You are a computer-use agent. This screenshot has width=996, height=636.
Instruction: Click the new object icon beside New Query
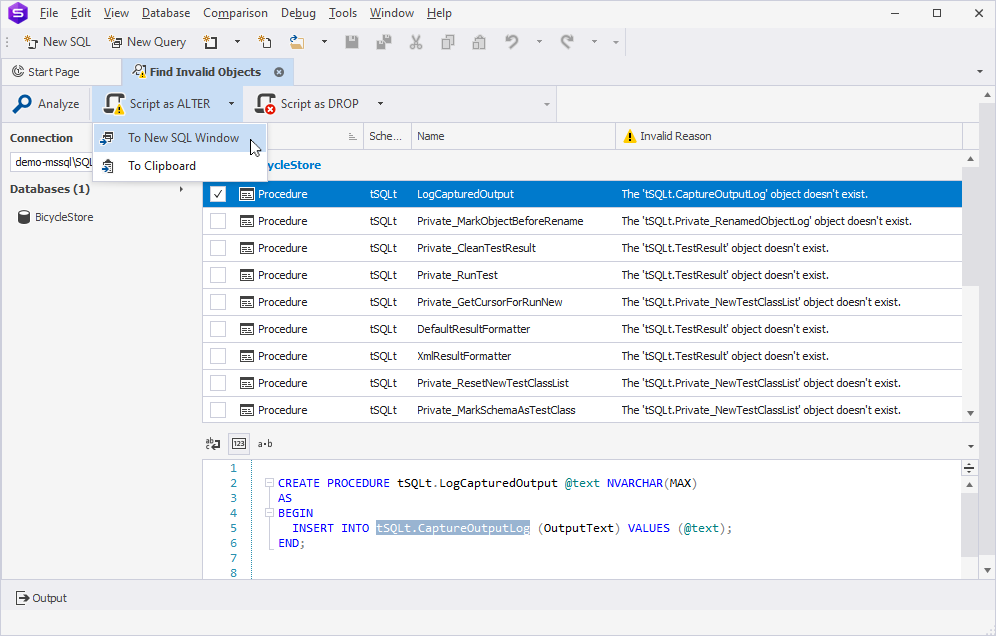[210, 42]
